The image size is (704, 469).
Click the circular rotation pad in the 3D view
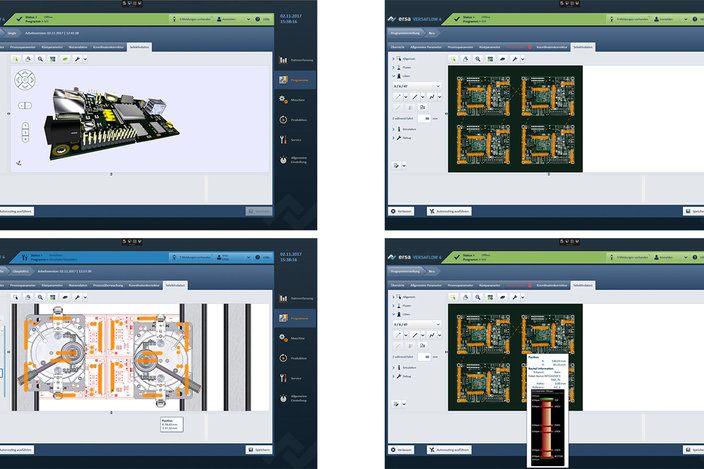(25, 80)
